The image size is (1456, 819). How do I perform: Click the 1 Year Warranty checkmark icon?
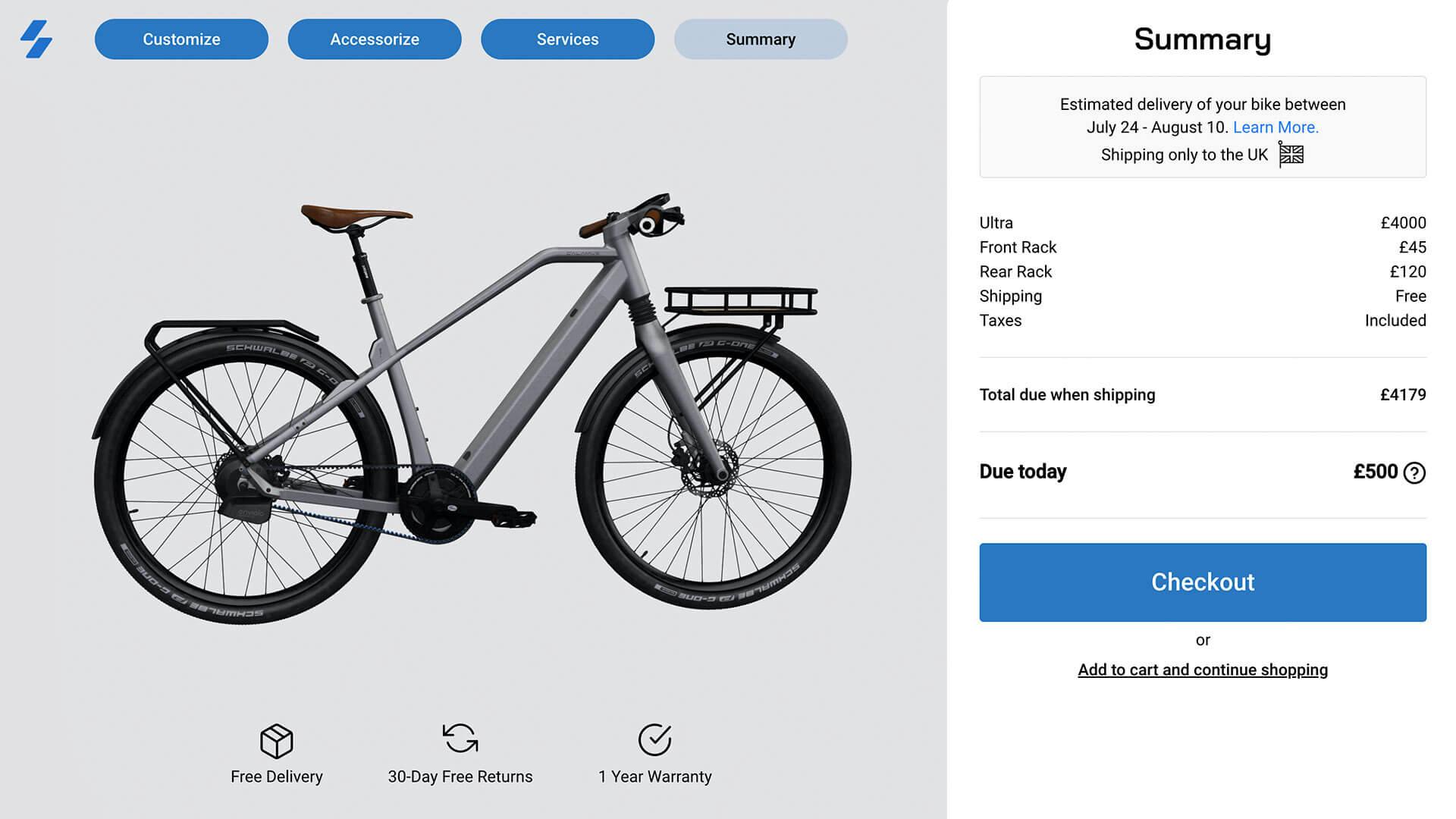654,739
